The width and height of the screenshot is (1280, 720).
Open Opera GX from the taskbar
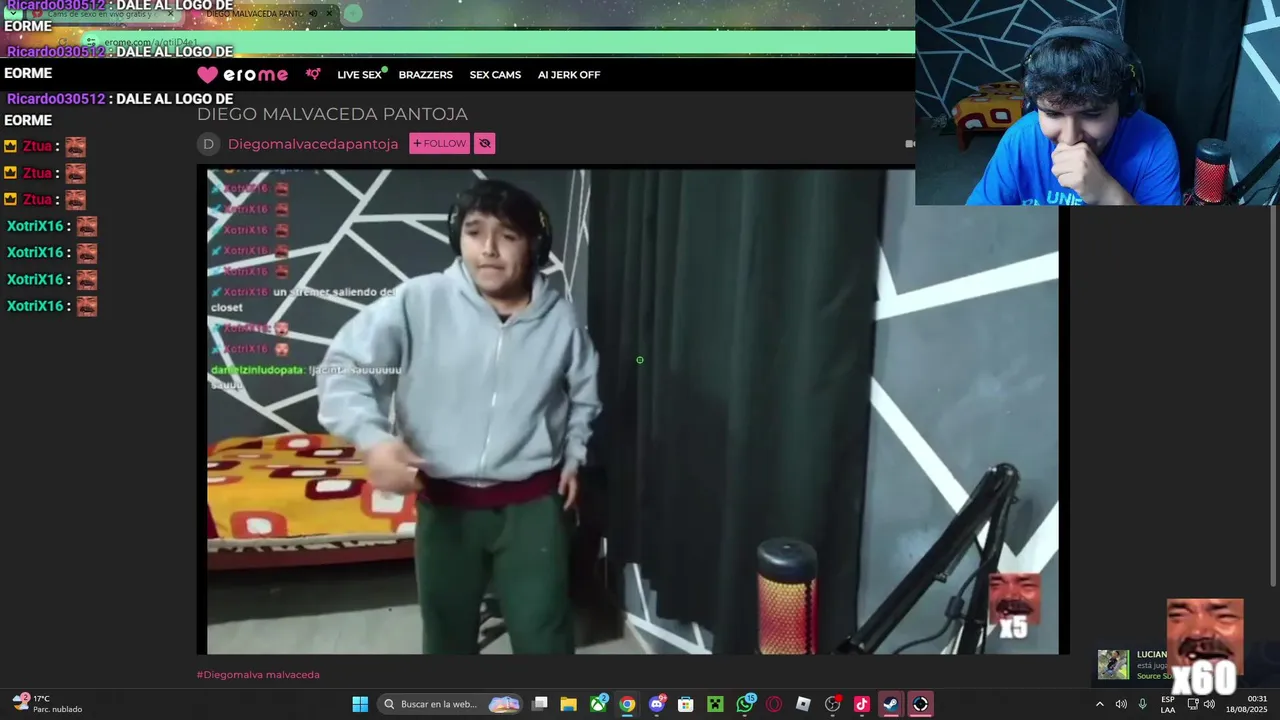774,704
